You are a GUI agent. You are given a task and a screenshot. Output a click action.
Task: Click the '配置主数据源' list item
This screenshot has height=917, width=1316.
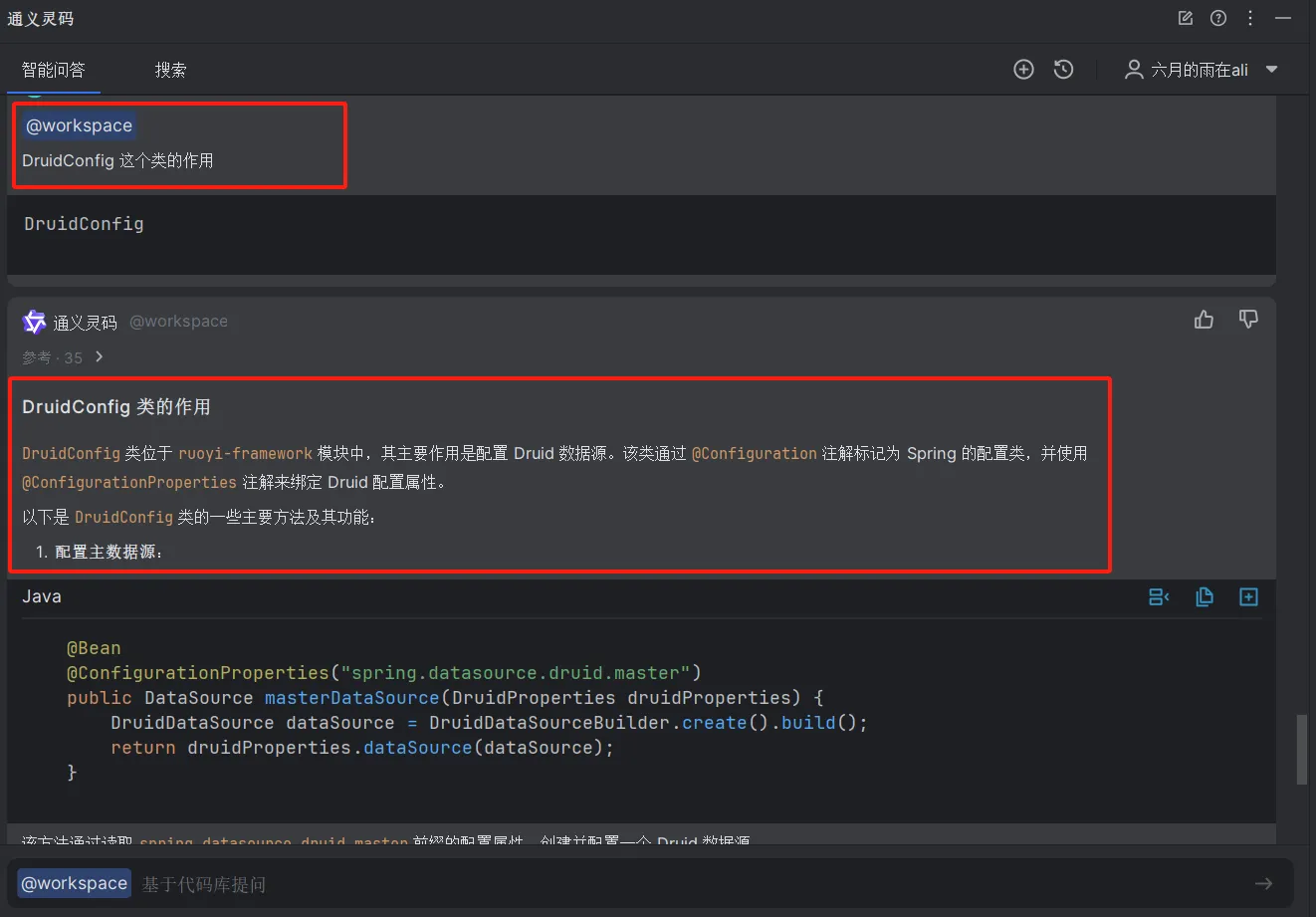(x=108, y=552)
